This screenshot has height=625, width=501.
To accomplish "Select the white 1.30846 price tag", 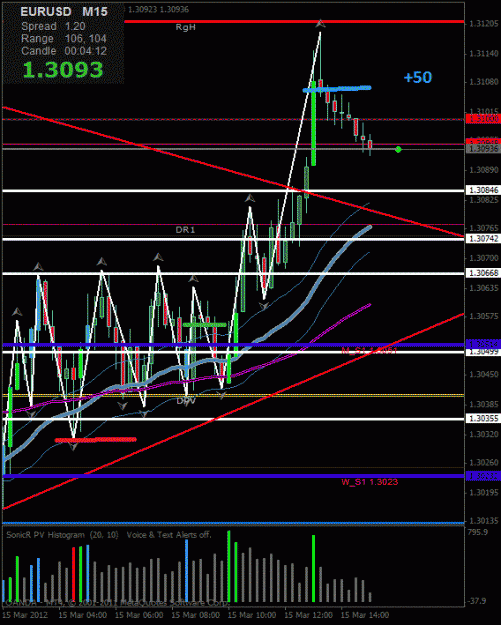I will pyautogui.click(x=483, y=190).
